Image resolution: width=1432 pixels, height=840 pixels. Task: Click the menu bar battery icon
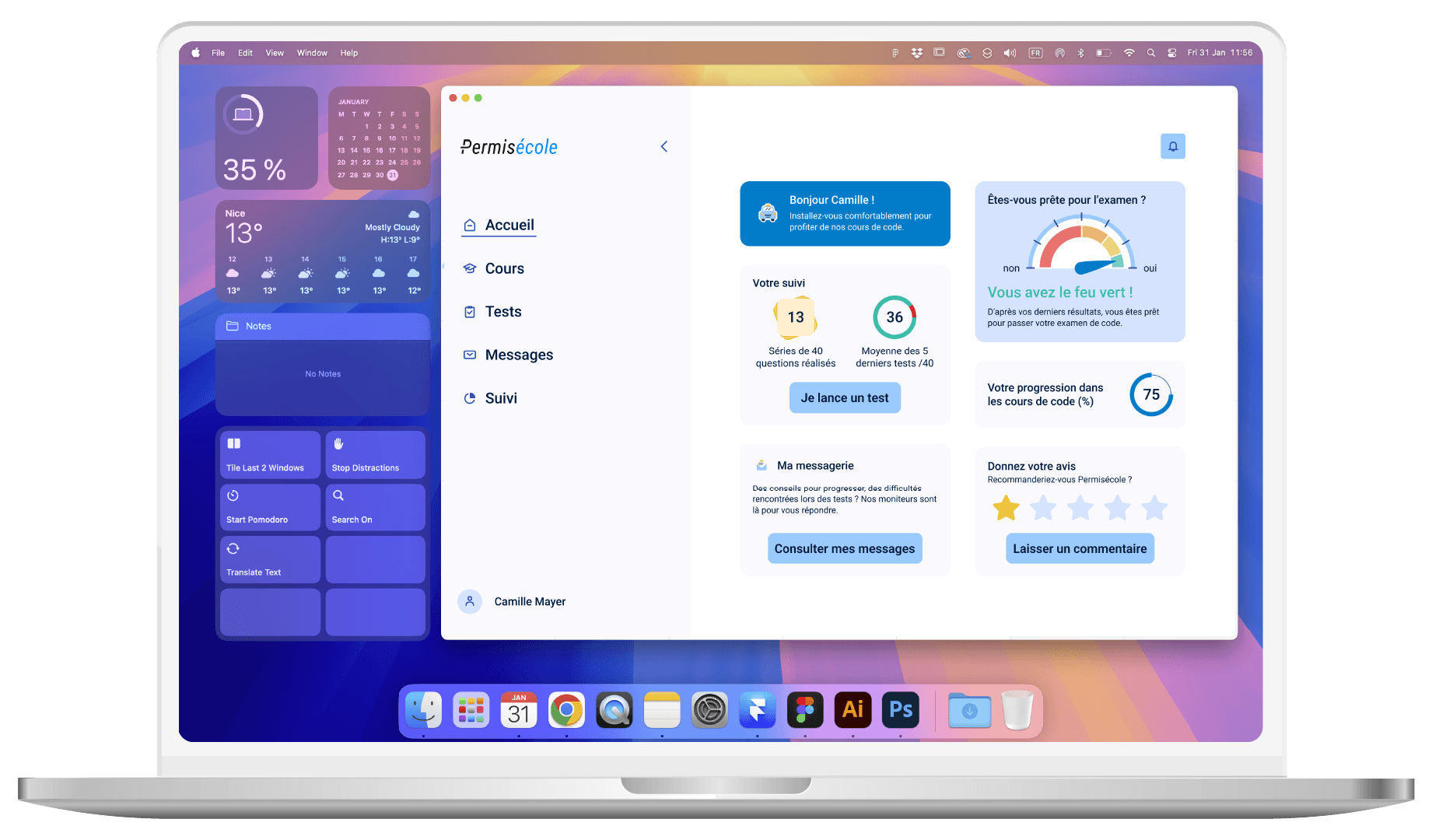point(1104,53)
